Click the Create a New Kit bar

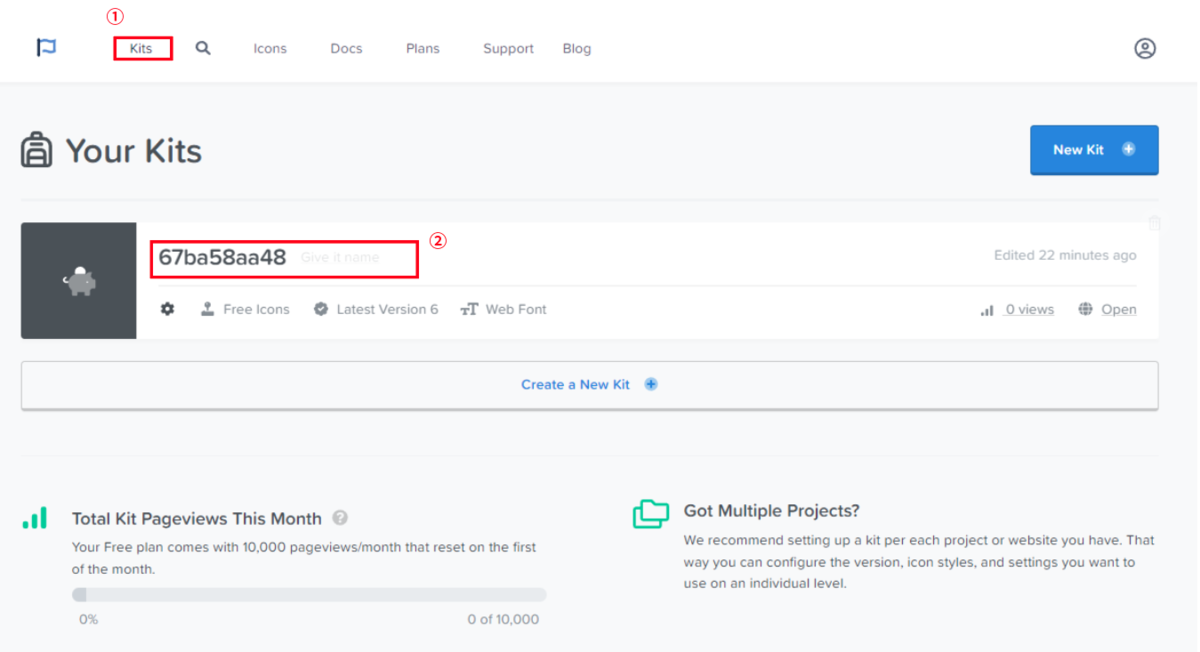point(590,385)
